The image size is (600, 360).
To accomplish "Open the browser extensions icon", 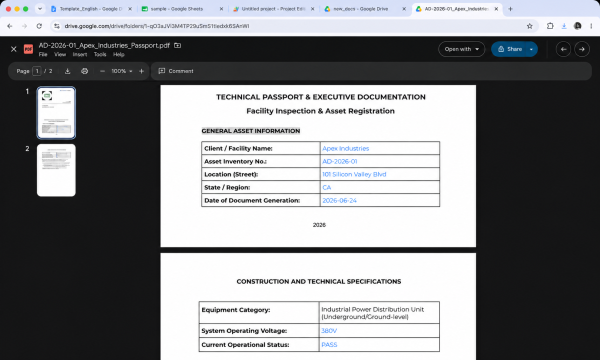I will 550,26.
